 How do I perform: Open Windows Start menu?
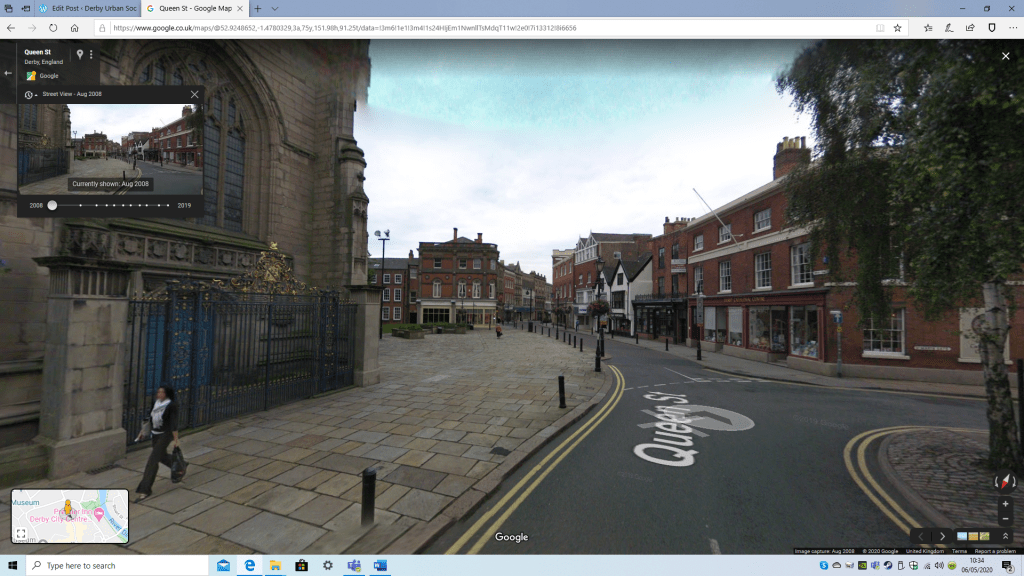12,566
